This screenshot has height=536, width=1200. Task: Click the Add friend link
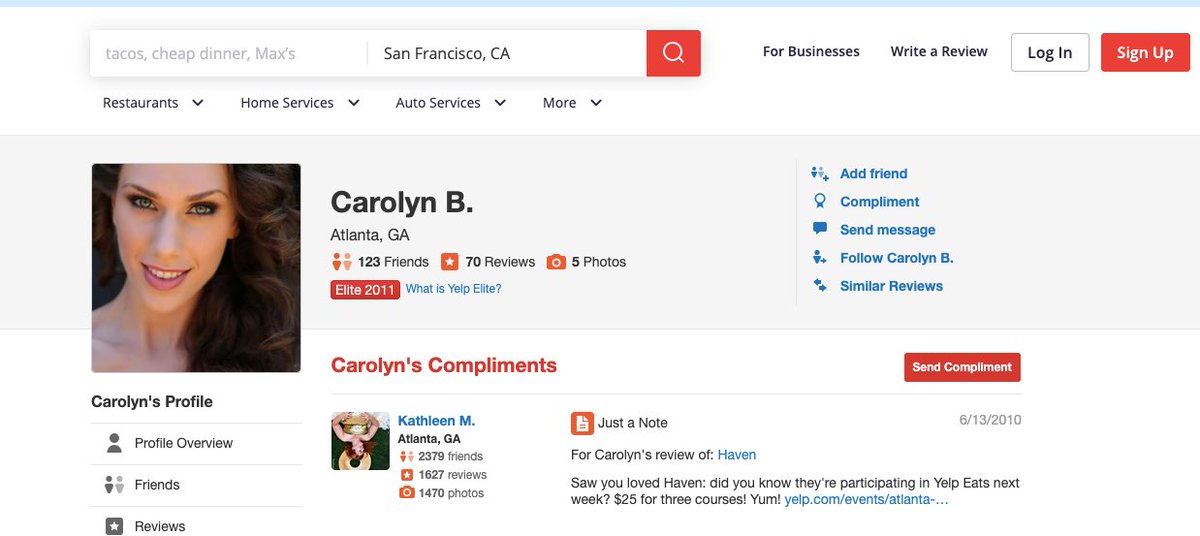pyautogui.click(x=873, y=173)
